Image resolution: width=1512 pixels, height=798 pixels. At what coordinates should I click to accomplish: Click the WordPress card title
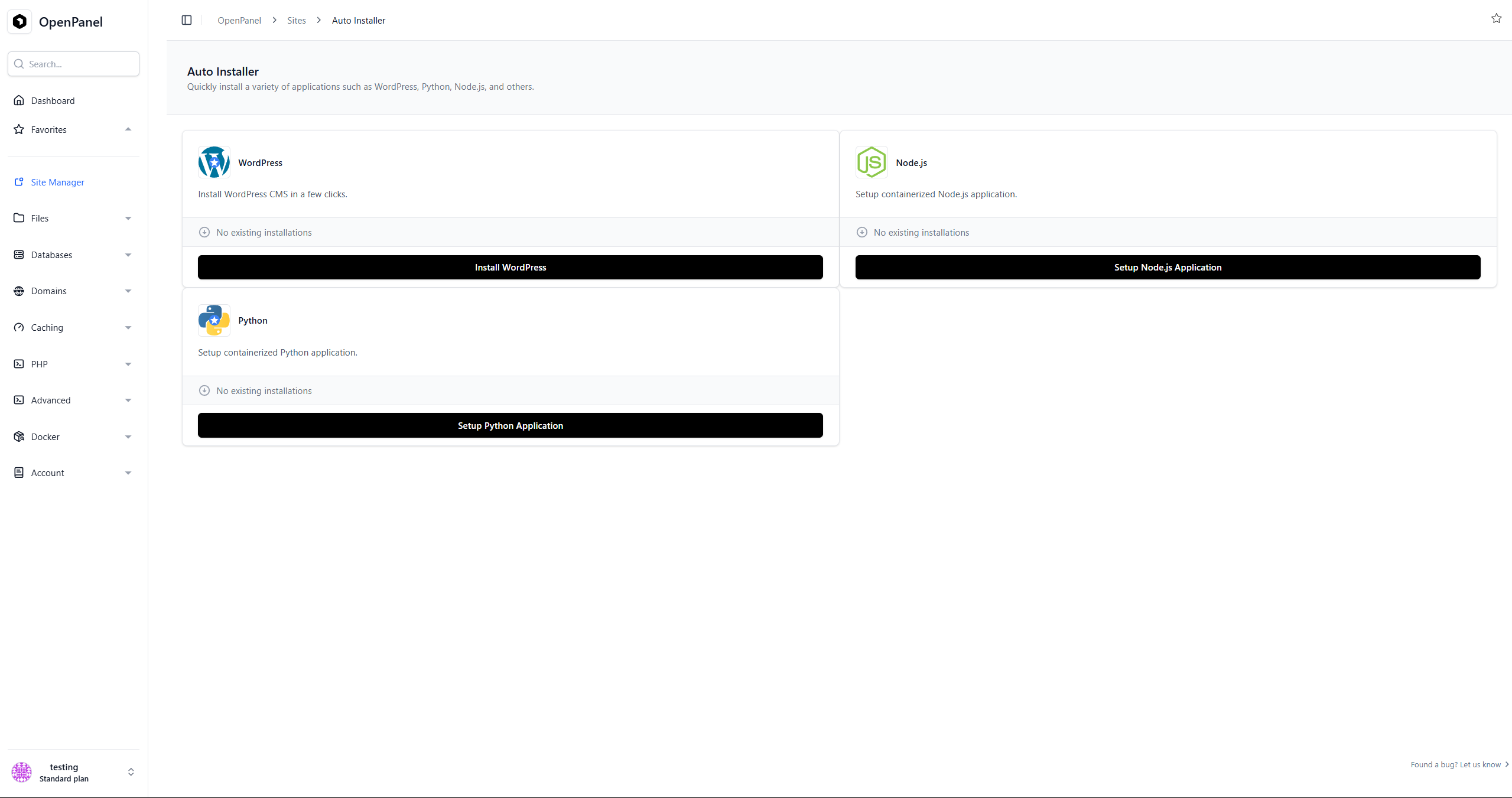click(x=260, y=162)
